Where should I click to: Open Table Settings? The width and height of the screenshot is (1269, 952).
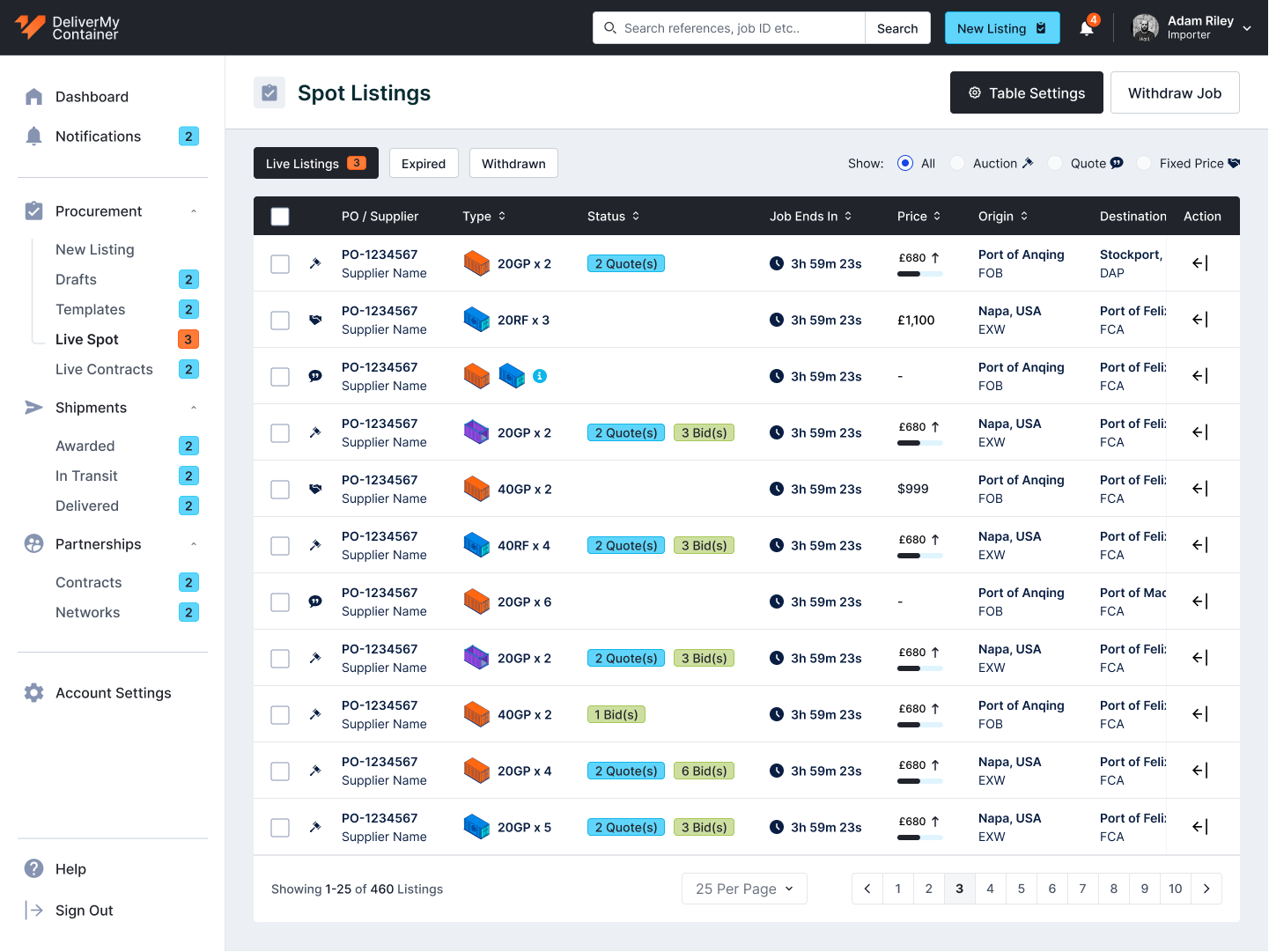pos(1027,92)
